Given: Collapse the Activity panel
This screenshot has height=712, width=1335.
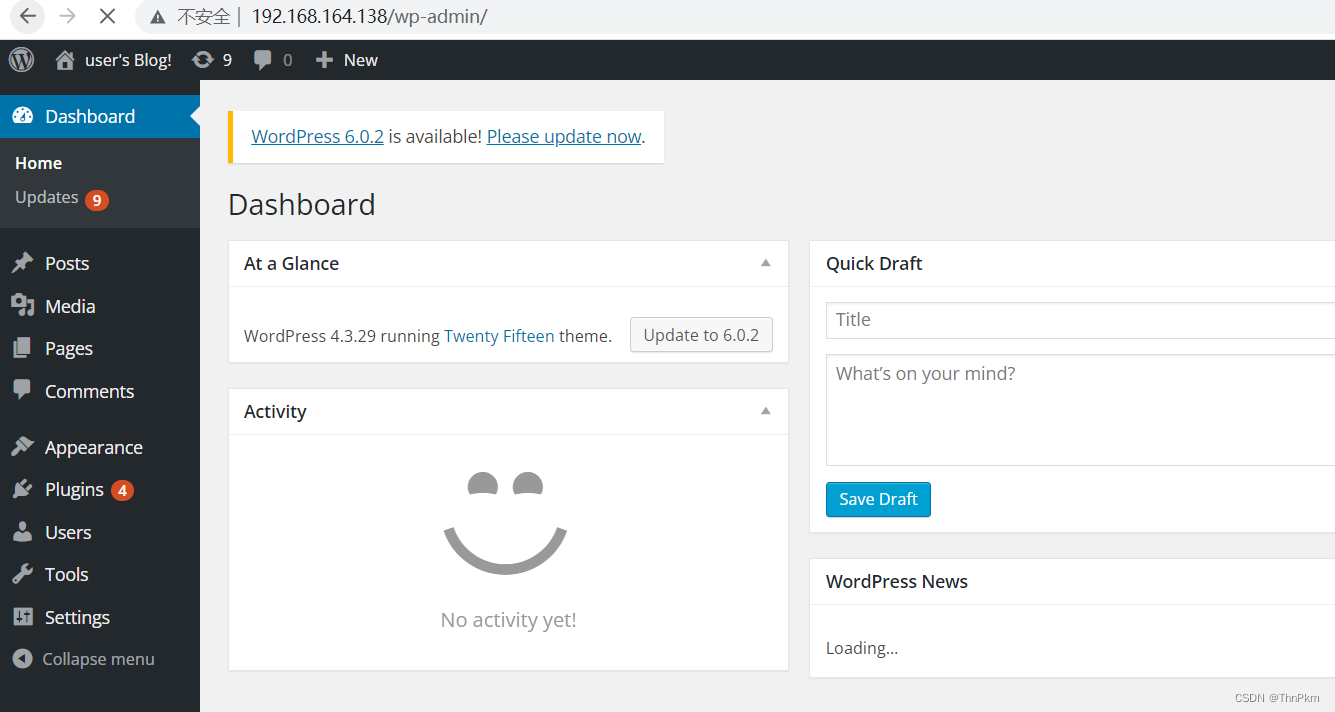Looking at the screenshot, I should [x=765, y=411].
